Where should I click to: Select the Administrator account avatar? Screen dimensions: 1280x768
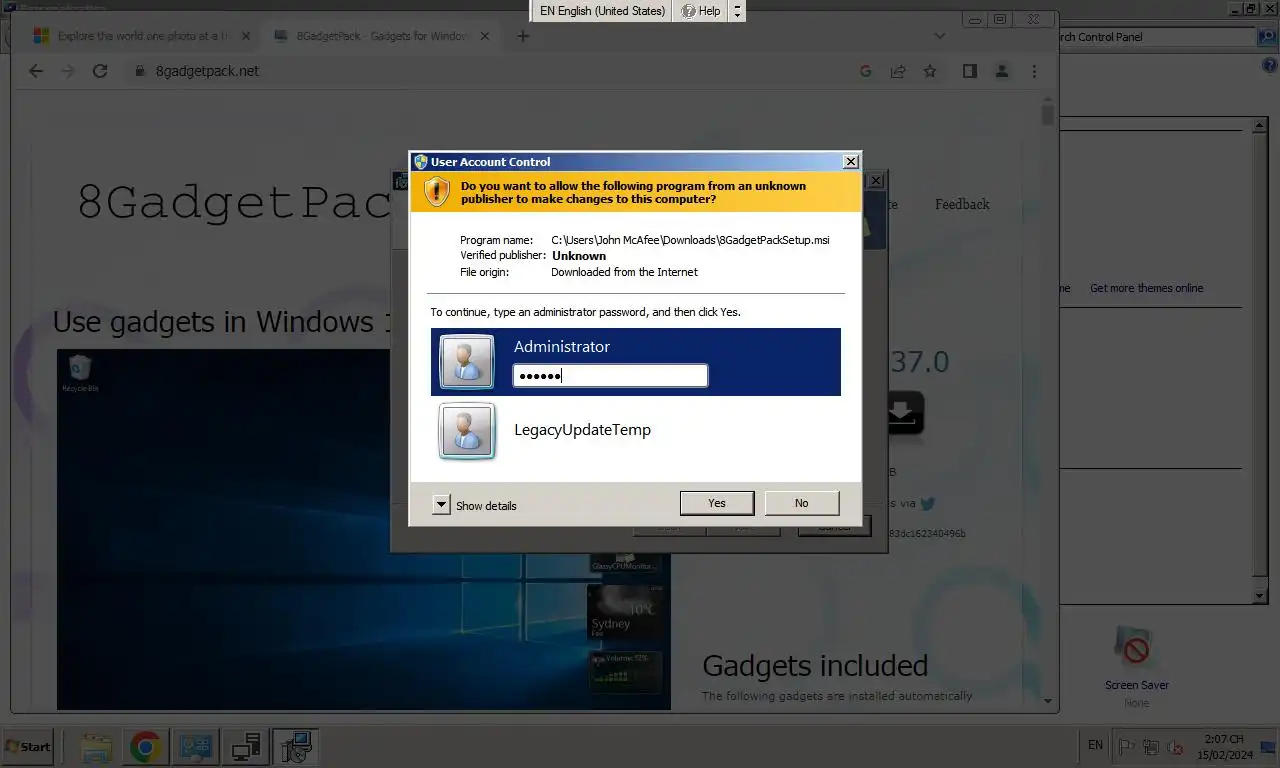click(466, 362)
